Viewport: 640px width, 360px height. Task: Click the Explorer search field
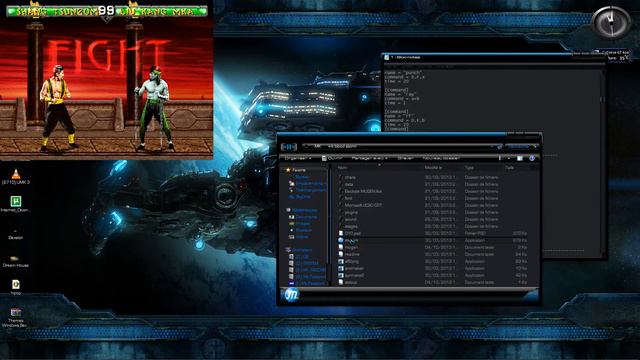(x=521, y=146)
